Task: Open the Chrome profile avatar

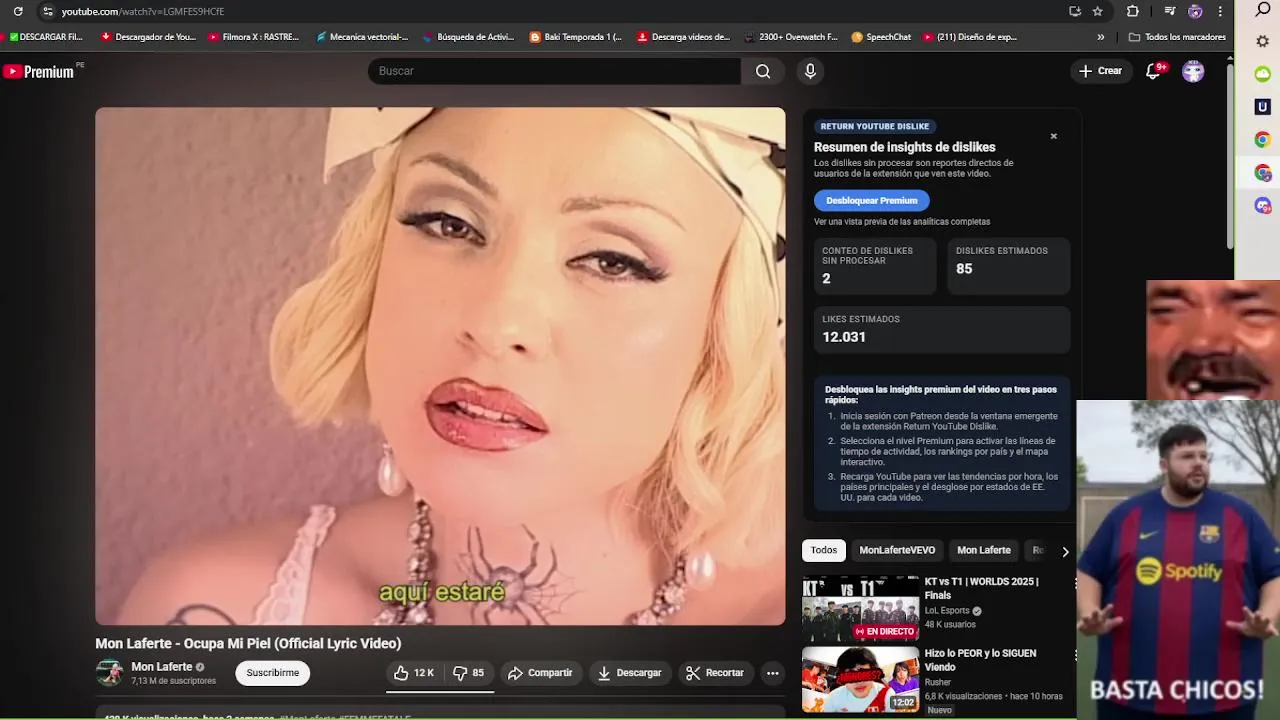Action: click(1195, 11)
